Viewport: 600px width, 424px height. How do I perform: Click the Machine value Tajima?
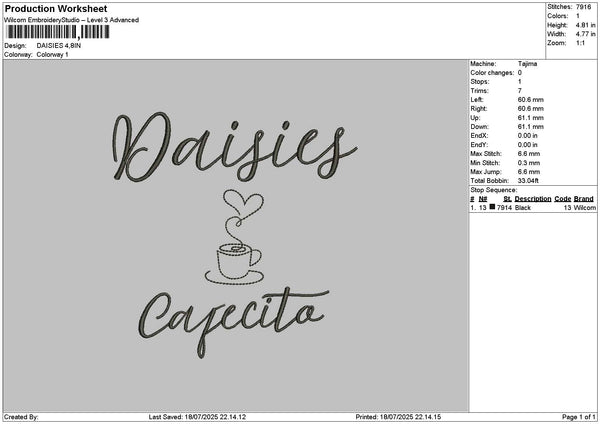coord(527,64)
